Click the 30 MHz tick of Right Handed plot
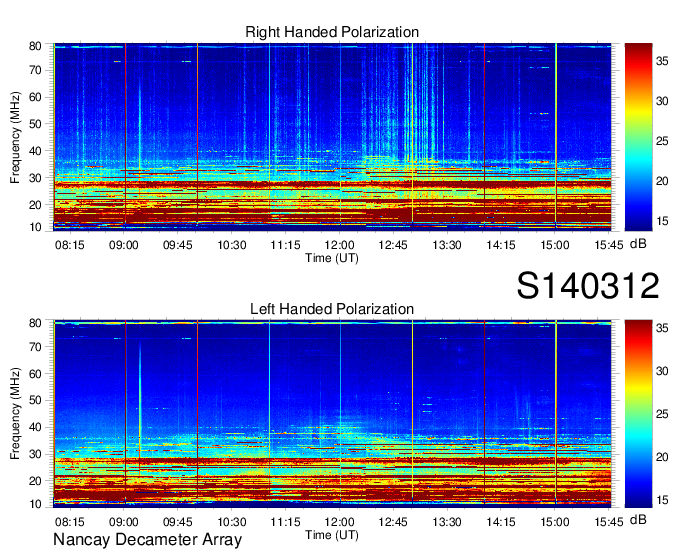 click(35, 178)
